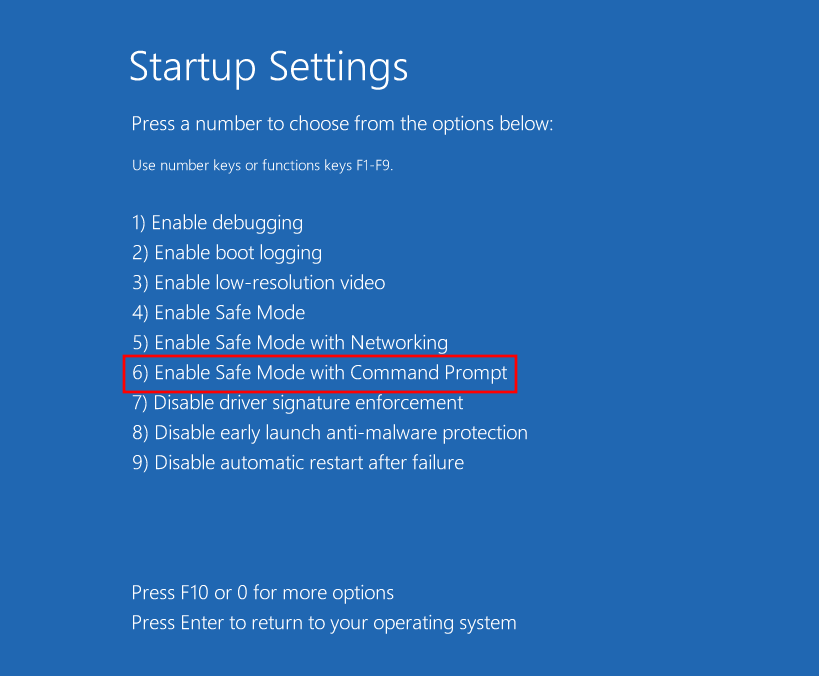Open more options via F10 line

[x=262, y=592]
